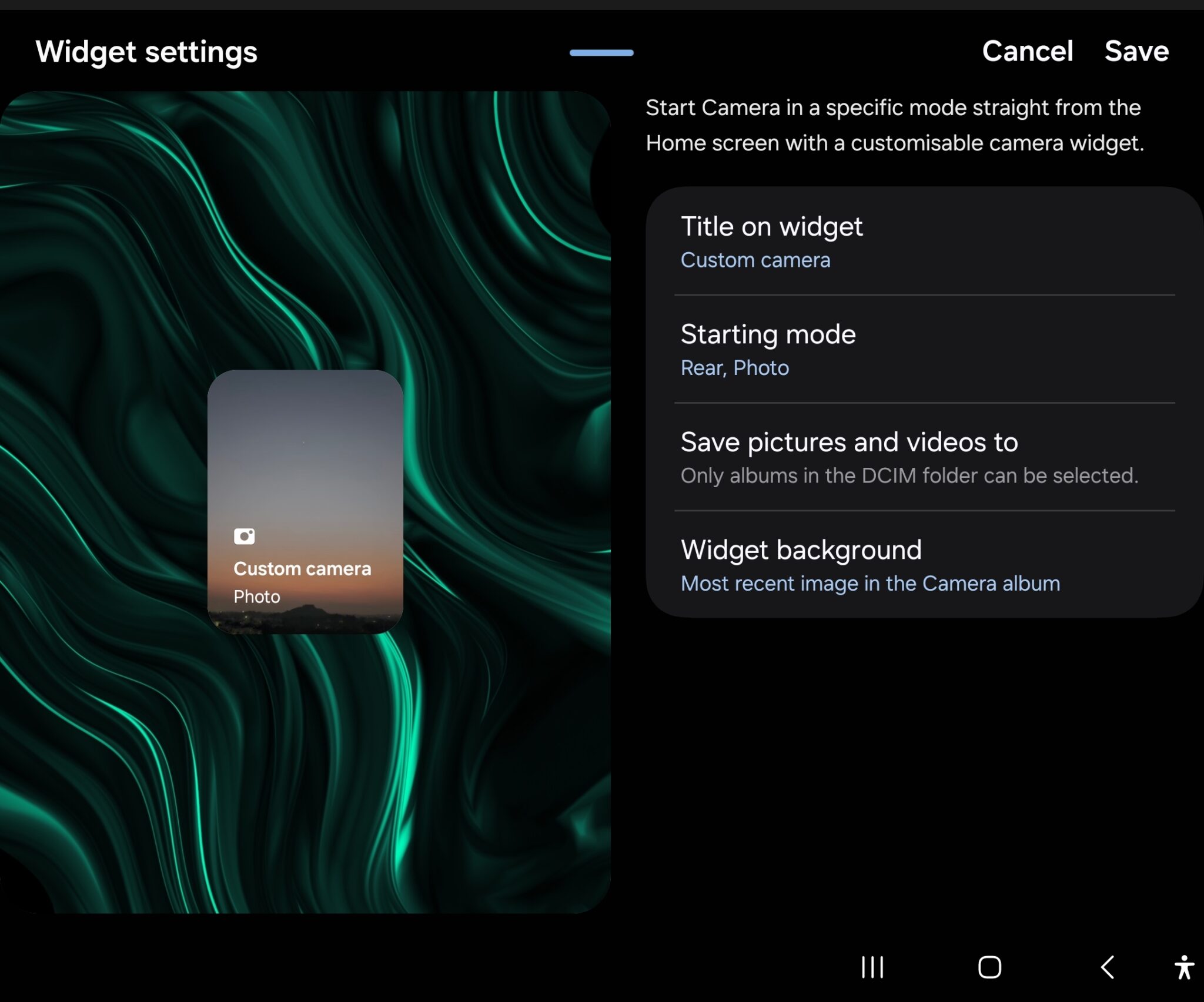Viewport: 1204px width, 1002px height.
Task: Open the accessibility shortcut in the navigation bar
Action: 1185,967
